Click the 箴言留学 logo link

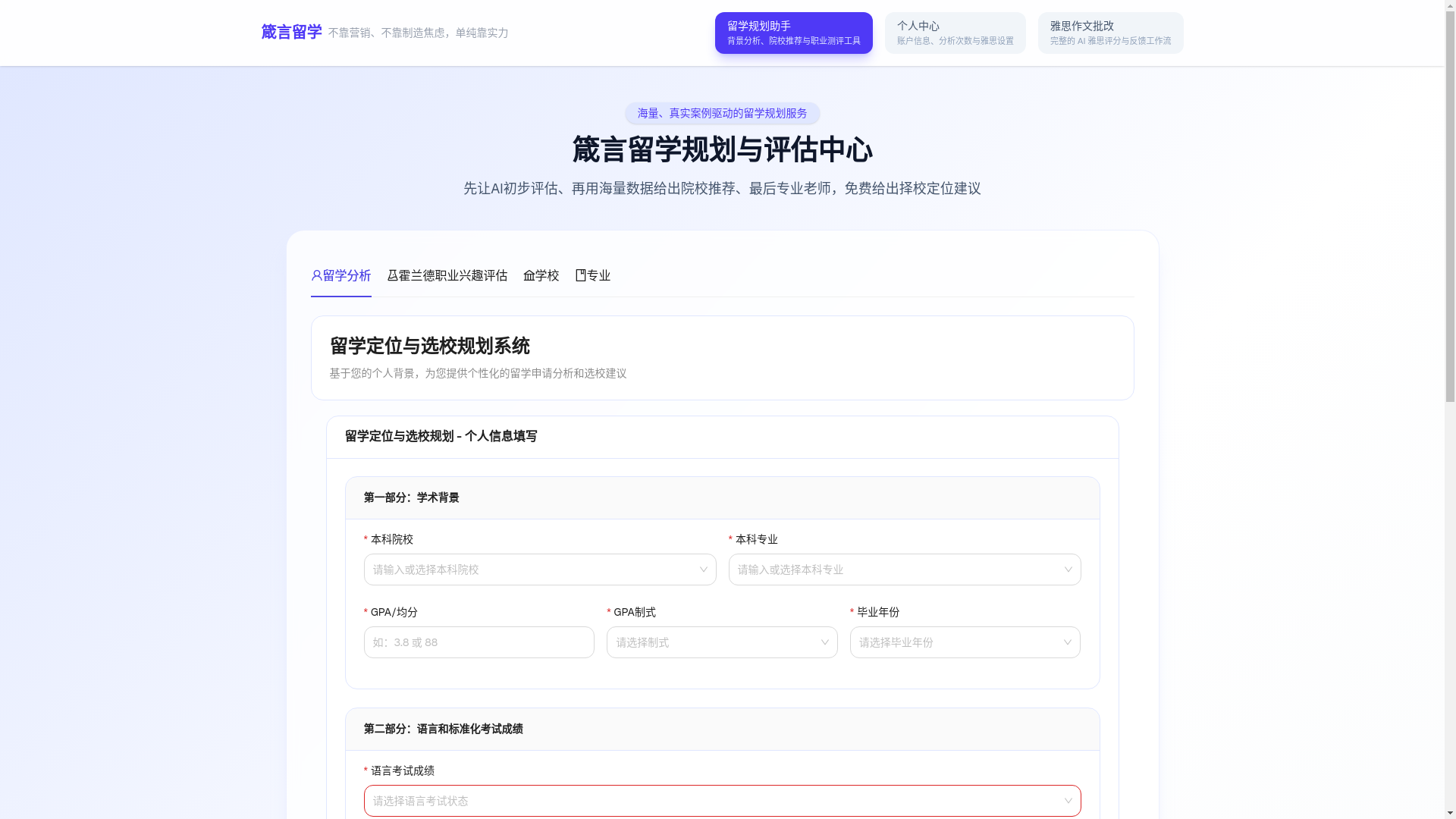[291, 32]
